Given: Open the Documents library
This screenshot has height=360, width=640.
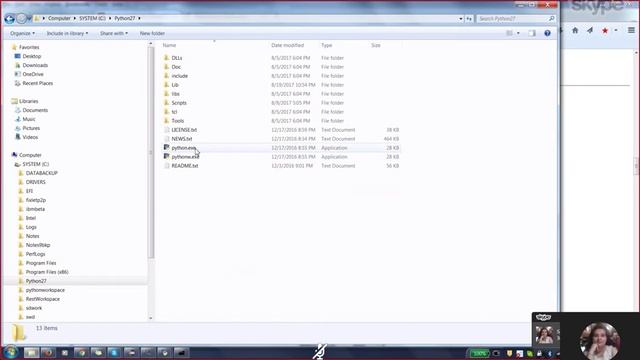Looking at the screenshot, I should pos(35,110).
